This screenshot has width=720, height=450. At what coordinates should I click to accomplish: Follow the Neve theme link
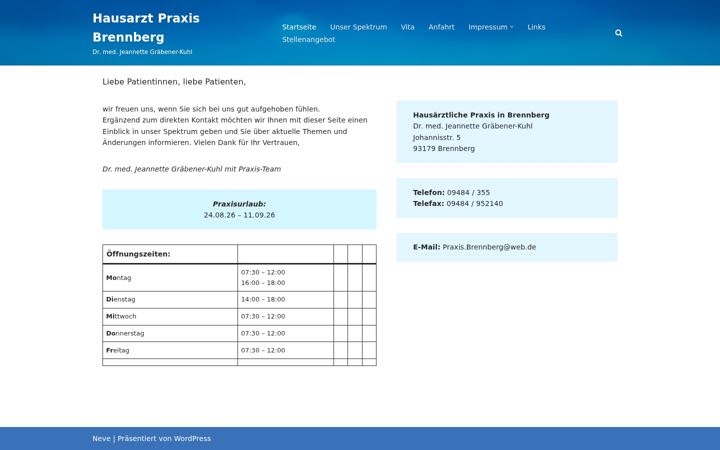coord(101,439)
